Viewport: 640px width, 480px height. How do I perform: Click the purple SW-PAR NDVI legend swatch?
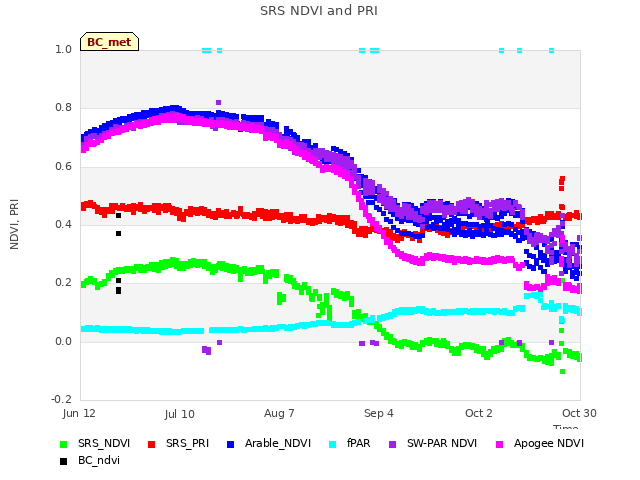(x=392, y=444)
